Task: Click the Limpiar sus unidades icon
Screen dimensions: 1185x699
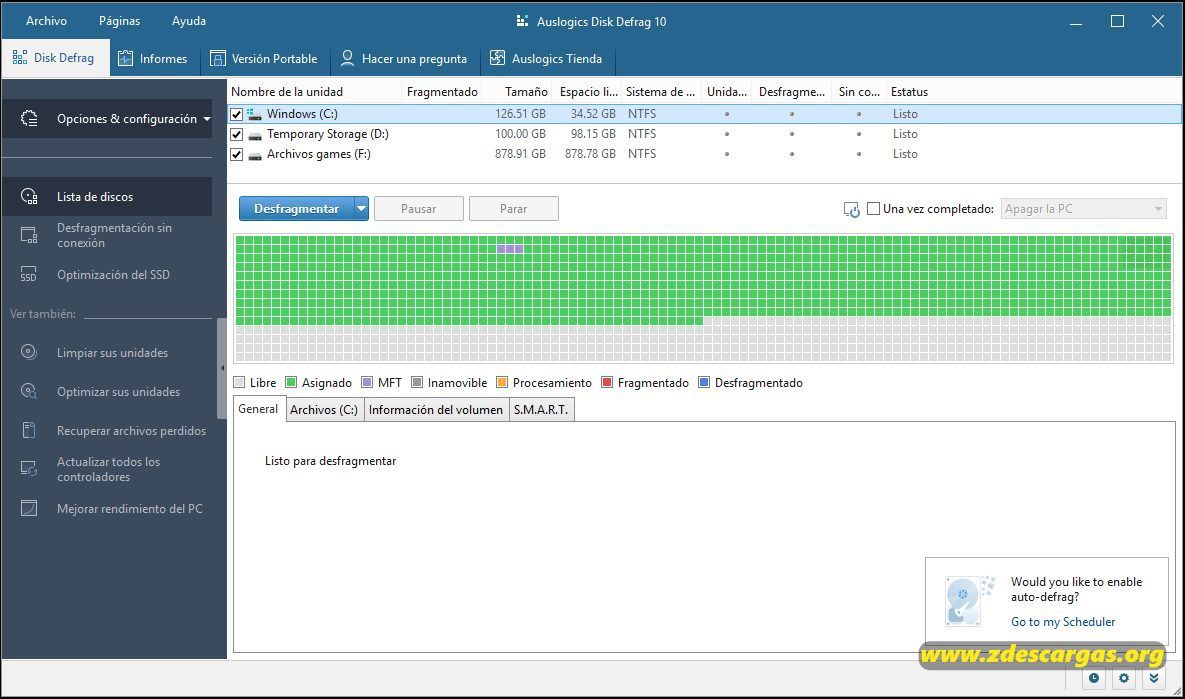Action: 29,352
